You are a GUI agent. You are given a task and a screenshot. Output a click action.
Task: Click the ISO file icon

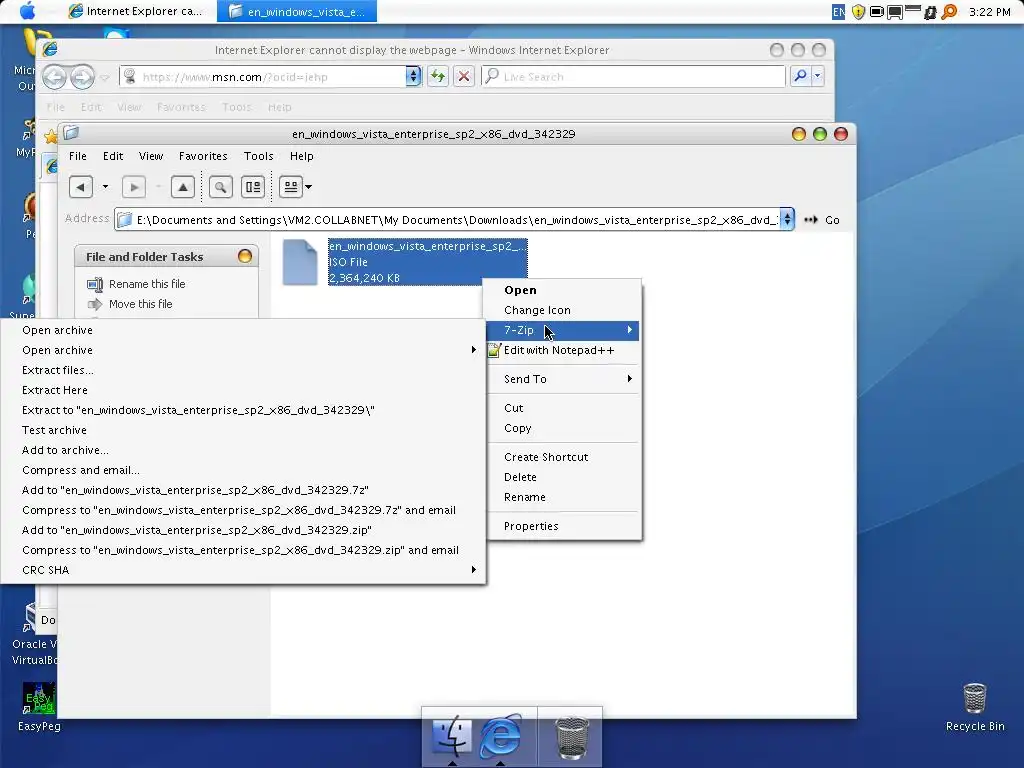(x=300, y=262)
